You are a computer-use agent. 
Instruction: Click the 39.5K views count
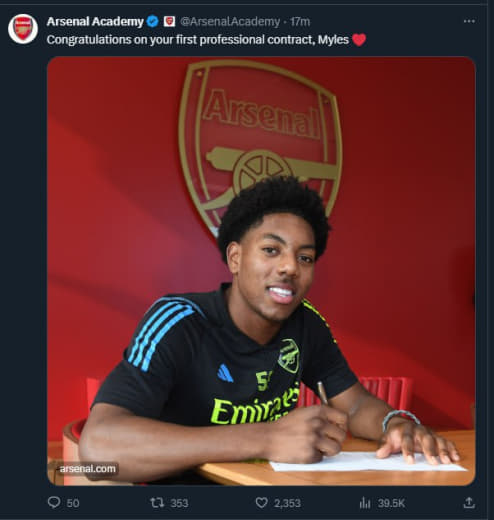tap(391, 503)
